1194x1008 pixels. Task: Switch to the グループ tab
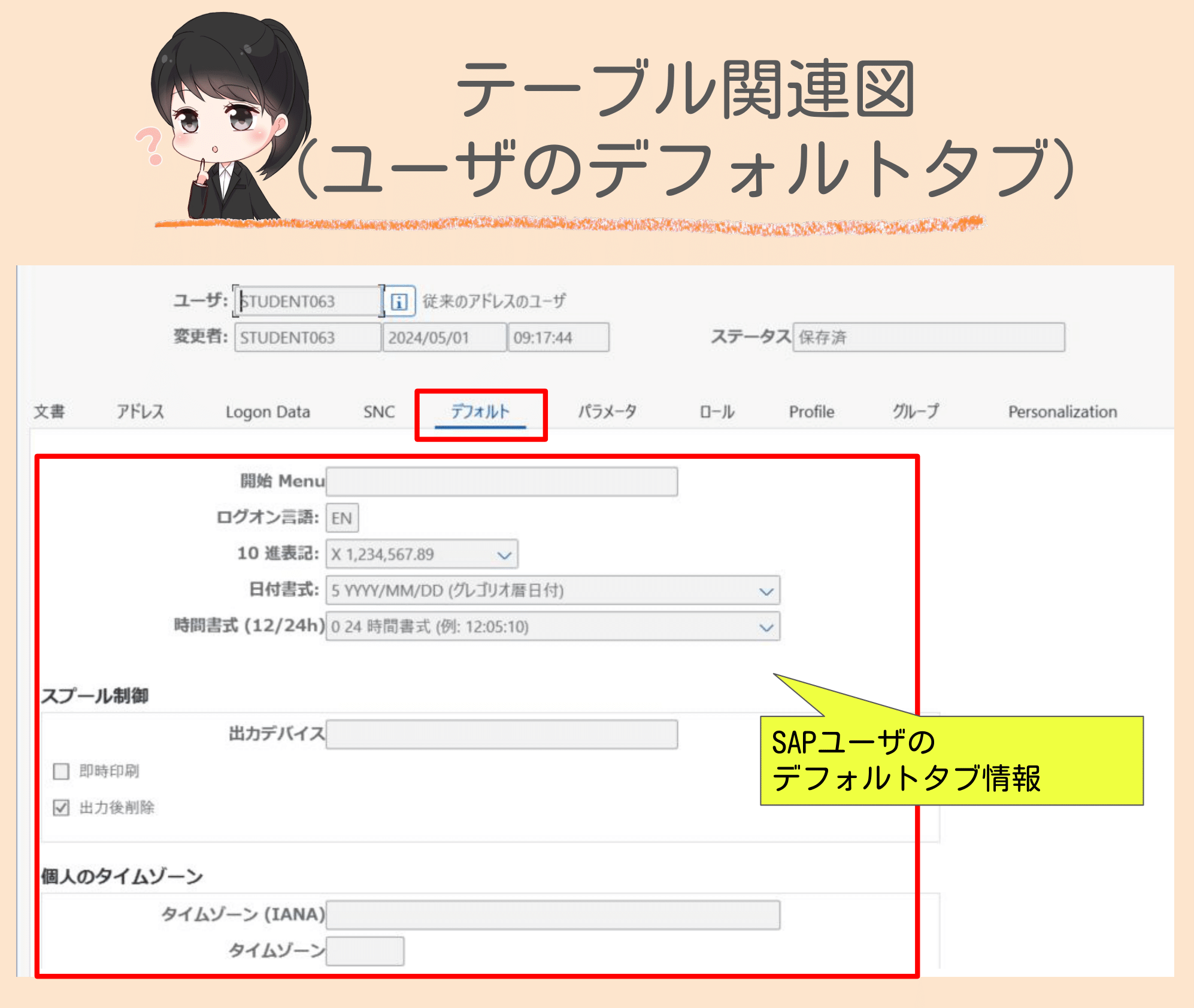pyautogui.click(x=915, y=411)
